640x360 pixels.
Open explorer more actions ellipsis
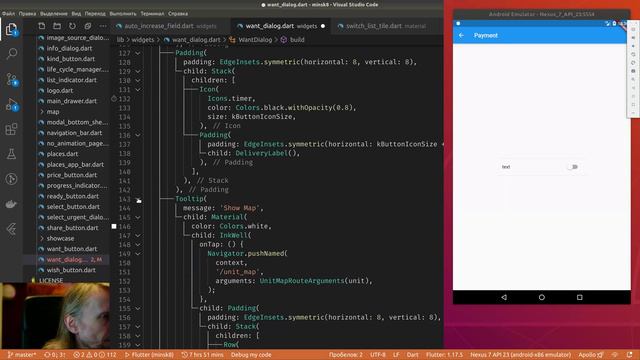[x=103, y=26]
